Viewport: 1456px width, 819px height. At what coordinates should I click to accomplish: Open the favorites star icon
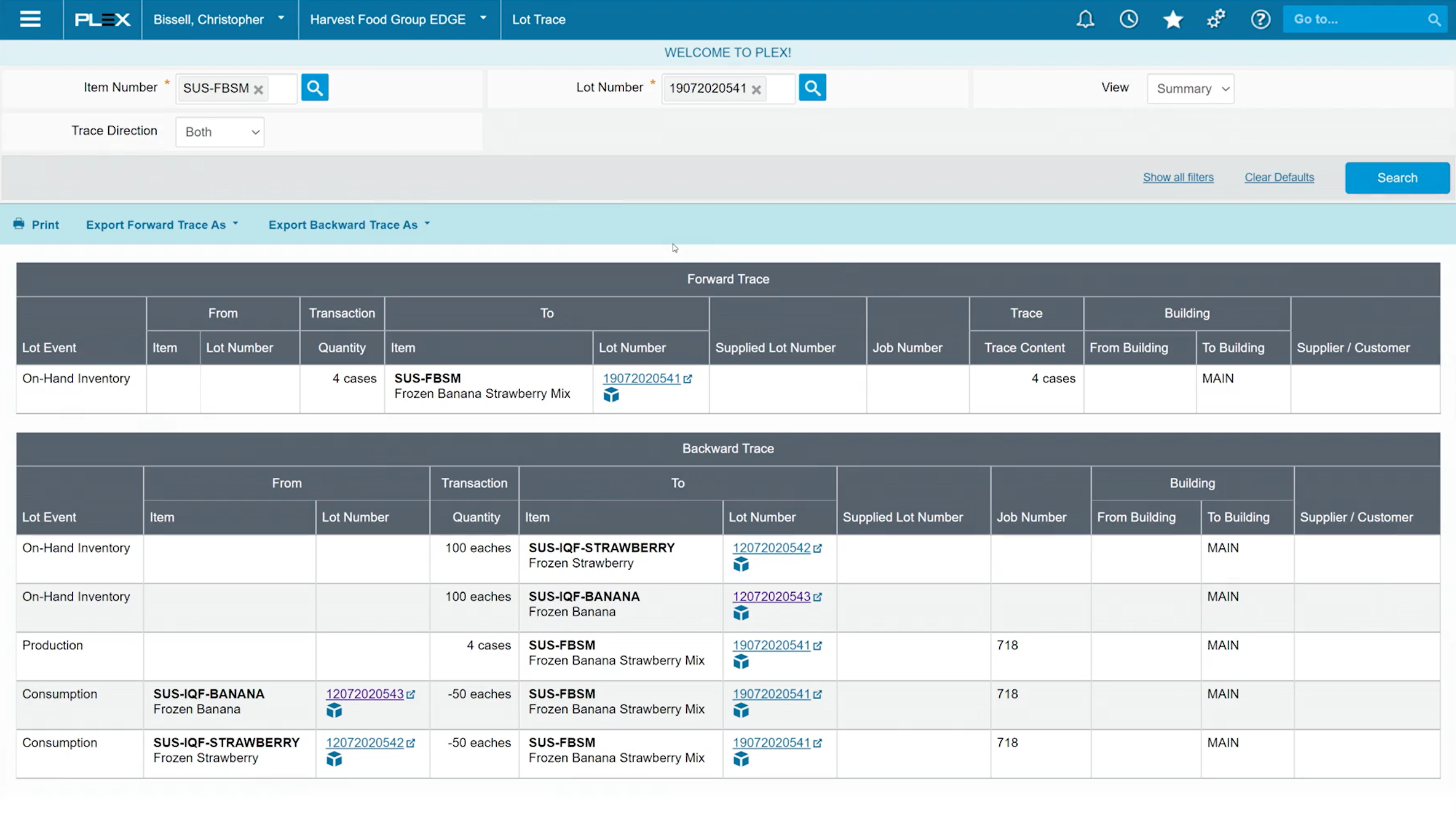click(1173, 19)
